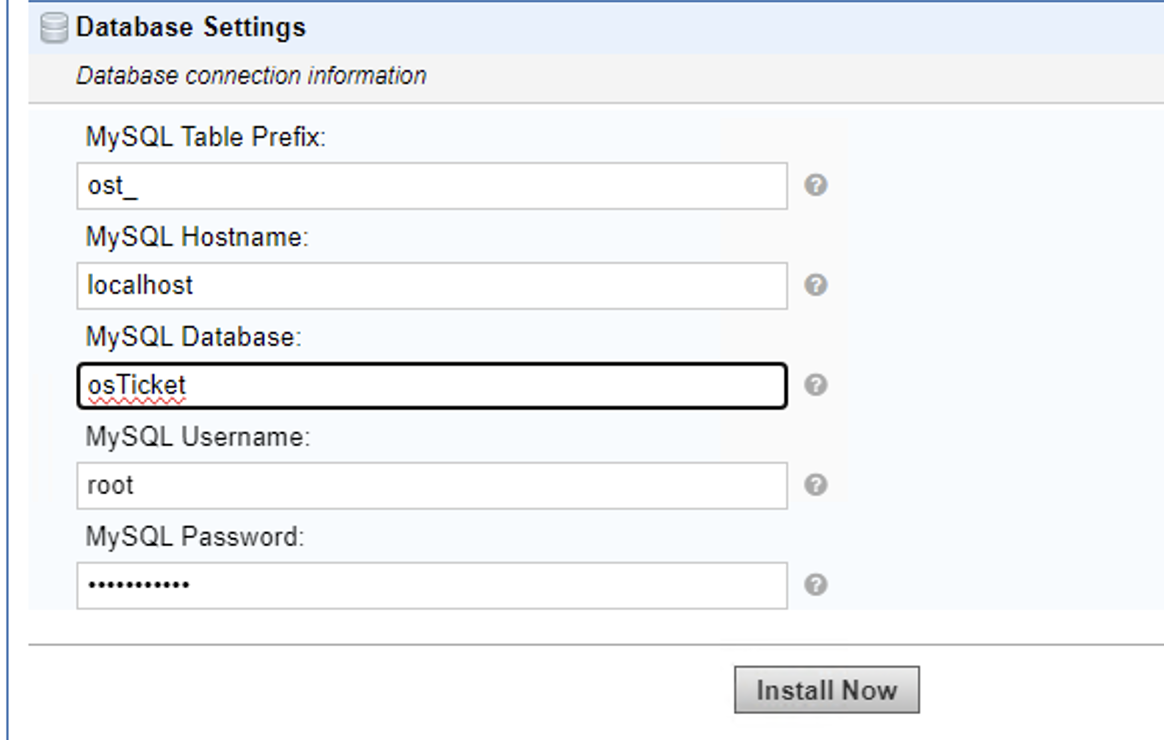Viewport: 1164px width, 740px height.
Task: Click help icon next to MySQL Hostname
Action: point(815,286)
